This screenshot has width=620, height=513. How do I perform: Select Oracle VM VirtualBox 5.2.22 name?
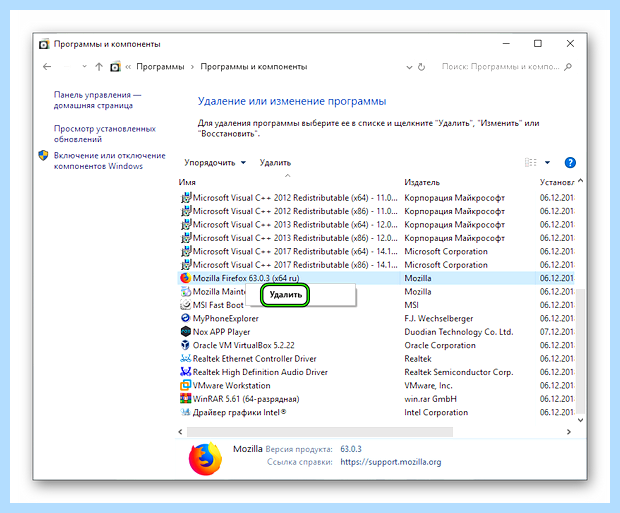[244, 345]
